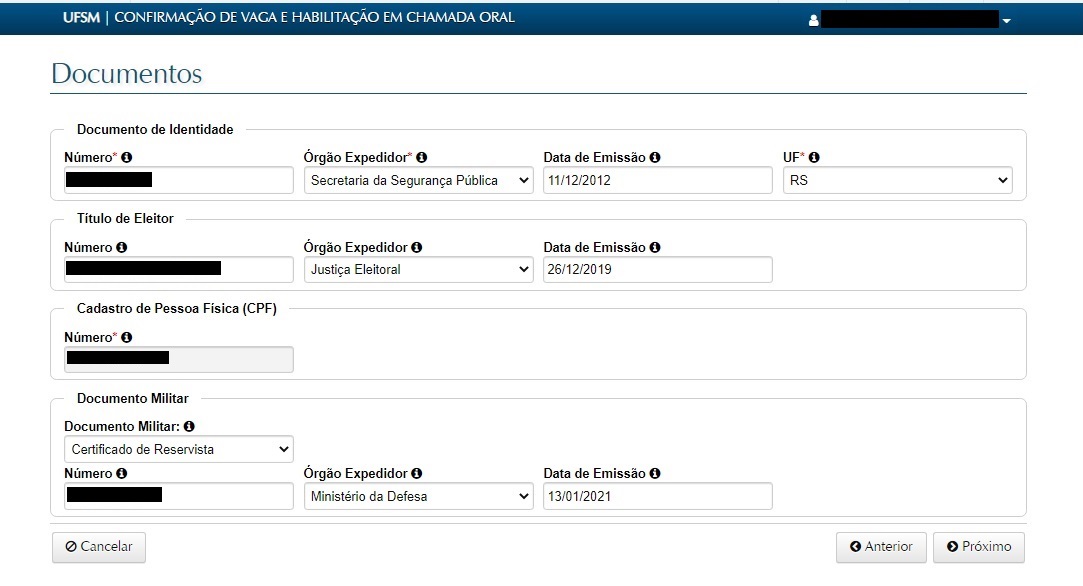The height and width of the screenshot is (586, 1083).
Task: Click info icon beside identity Órgão Expedidor
Action: click(x=422, y=158)
